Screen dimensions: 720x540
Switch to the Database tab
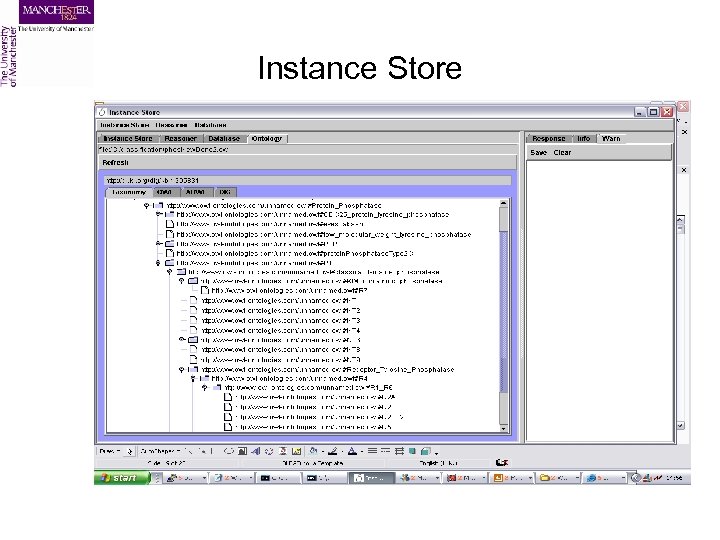pyautogui.click(x=224, y=139)
